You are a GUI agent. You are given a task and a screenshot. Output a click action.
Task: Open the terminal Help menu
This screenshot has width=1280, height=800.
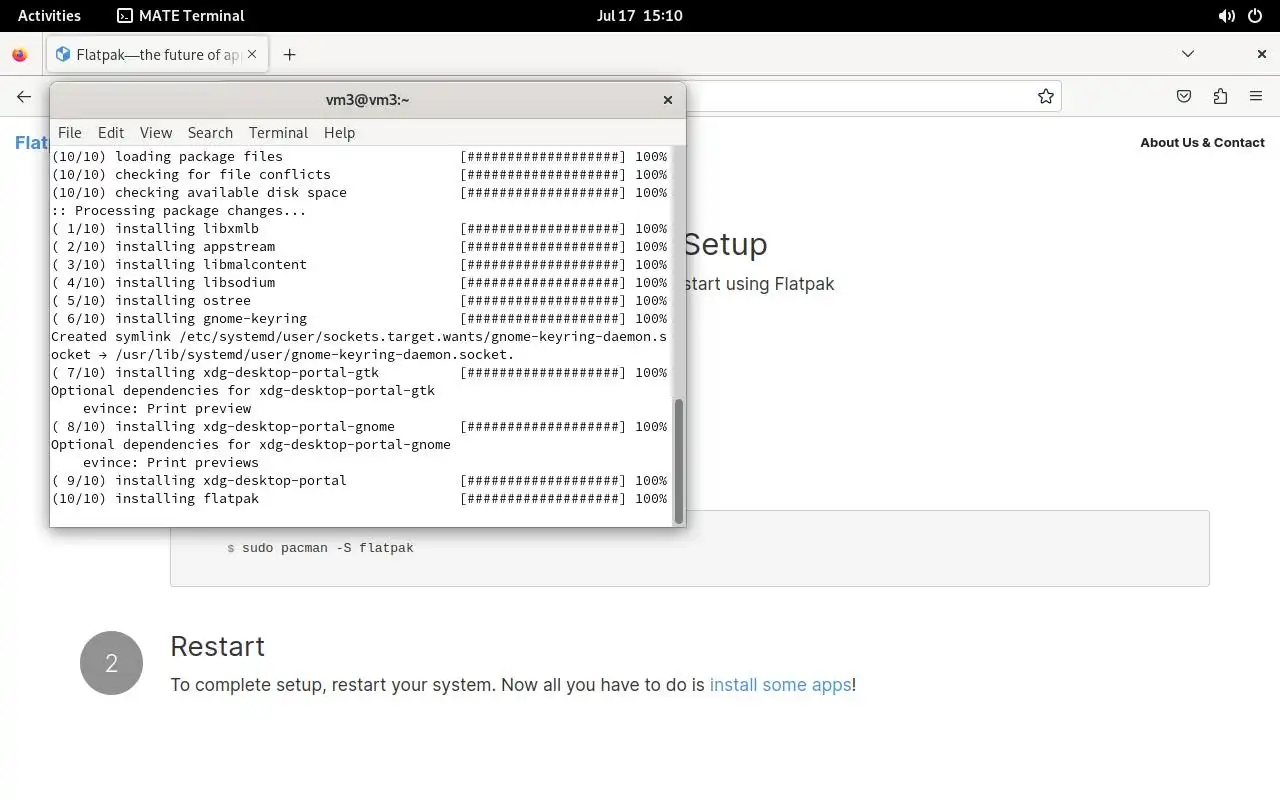[339, 132]
